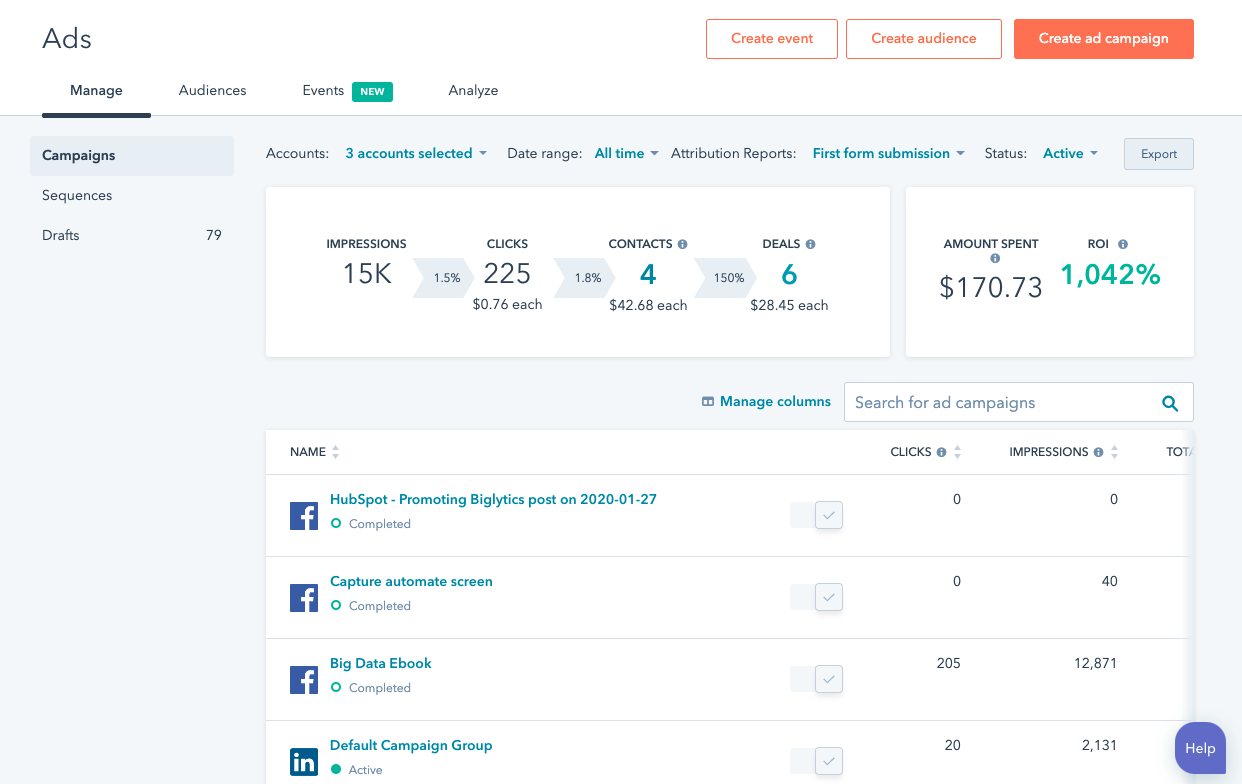Select Drafts in the left sidebar
Image resolution: width=1242 pixels, height=784 pixels.
pyautogui.click(x=61, y=235)
